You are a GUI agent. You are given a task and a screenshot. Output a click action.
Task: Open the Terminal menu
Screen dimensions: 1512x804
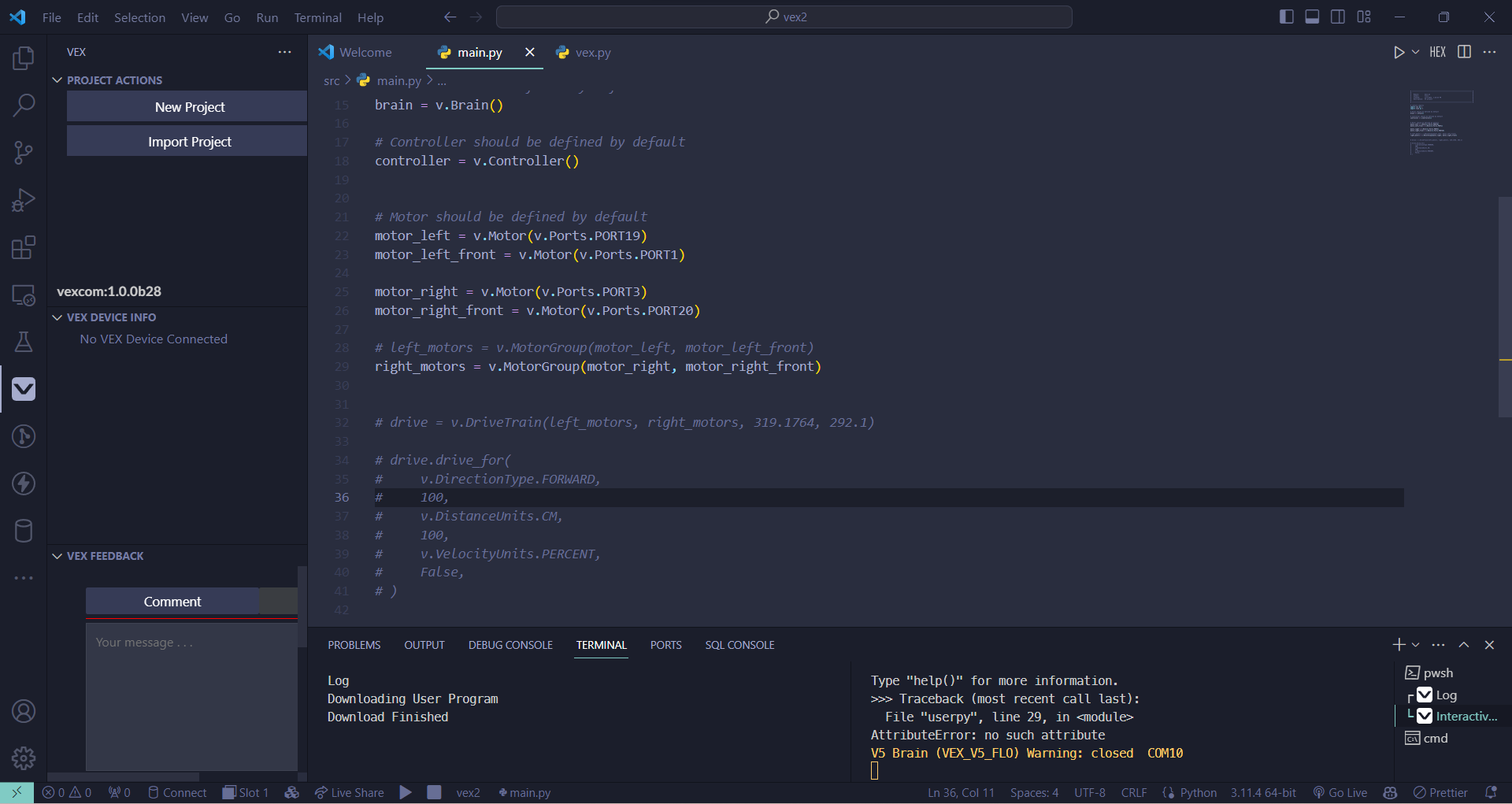[318, 17]
